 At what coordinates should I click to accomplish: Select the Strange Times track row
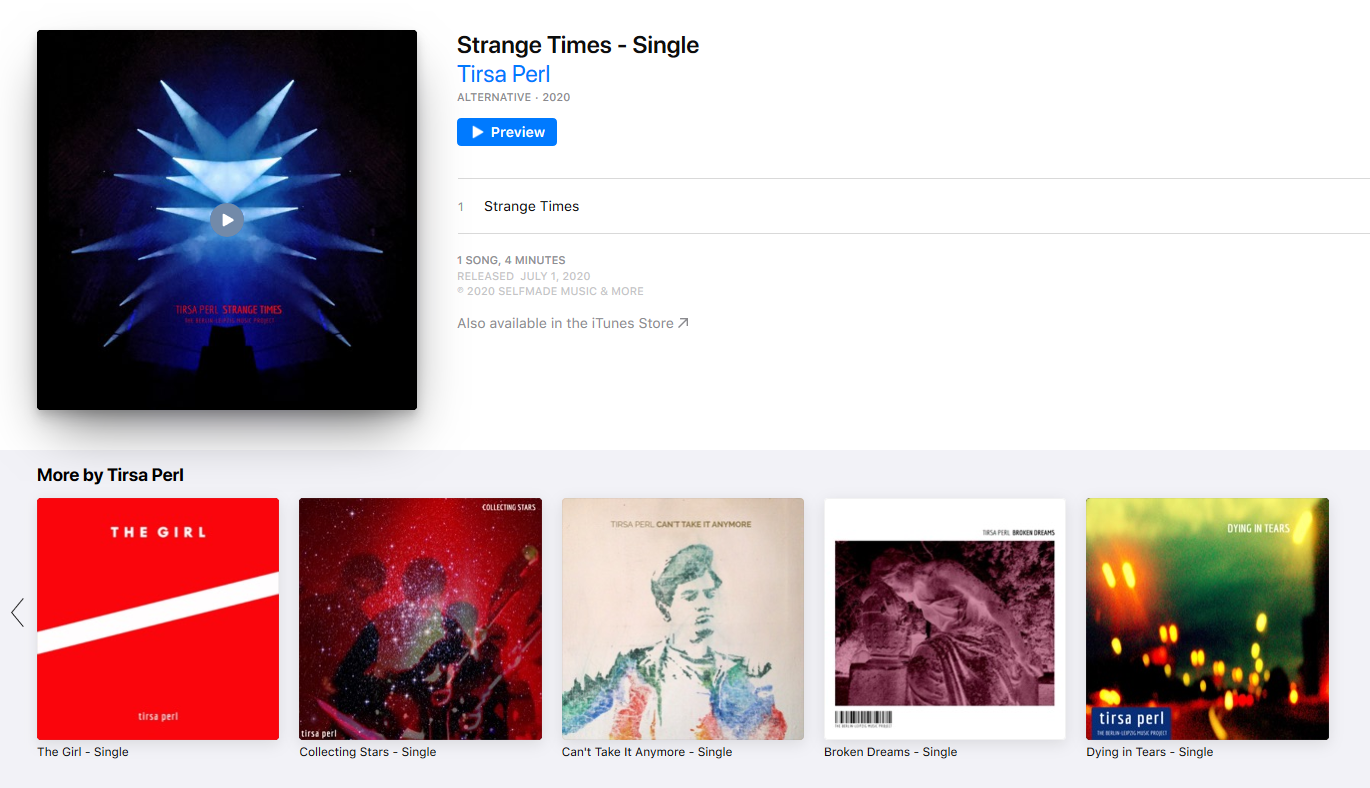pos(913,206)
